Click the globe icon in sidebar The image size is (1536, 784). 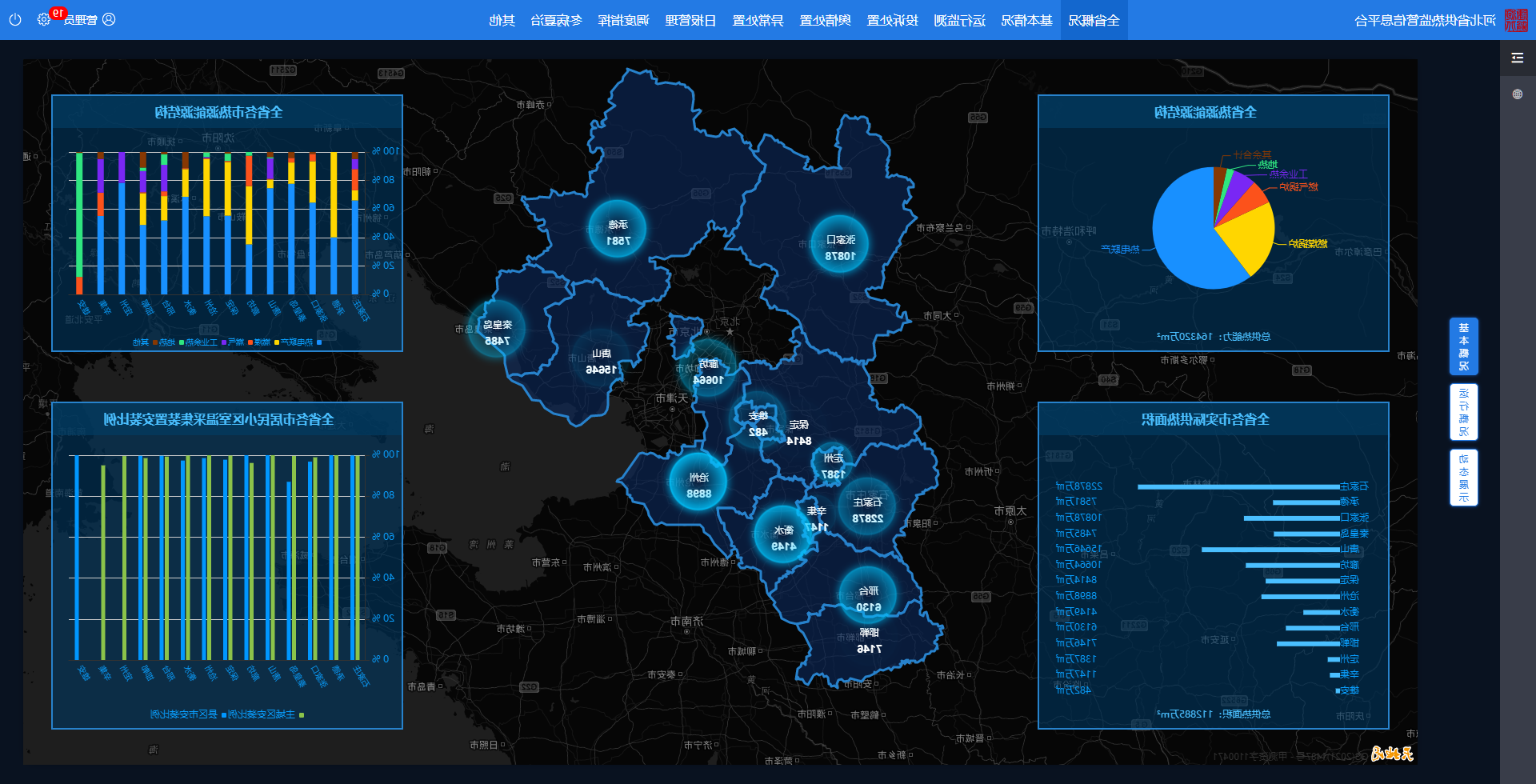(x=1518, y=94)
